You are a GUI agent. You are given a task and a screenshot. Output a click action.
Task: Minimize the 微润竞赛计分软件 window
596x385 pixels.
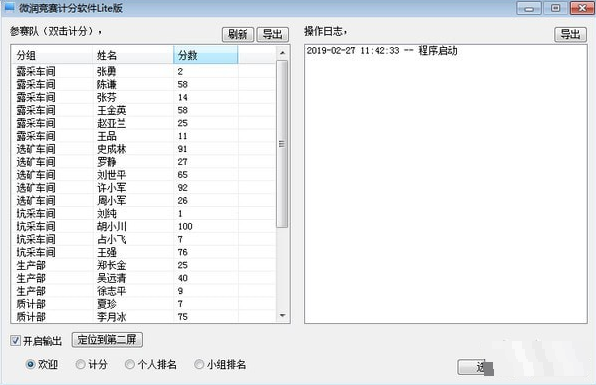pos(529,8)
